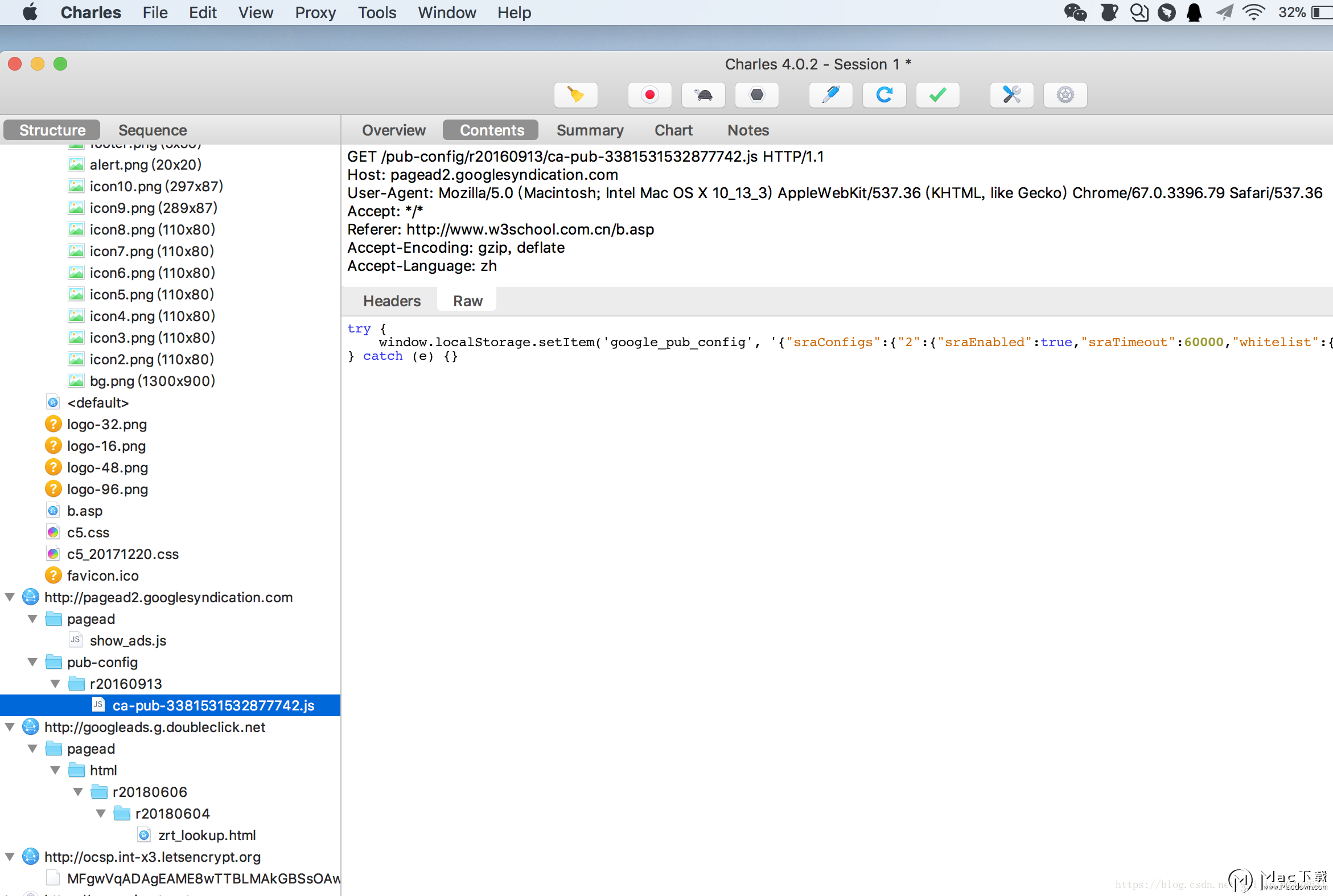
Task: Open the Apple menu
Action: [30, 13]
